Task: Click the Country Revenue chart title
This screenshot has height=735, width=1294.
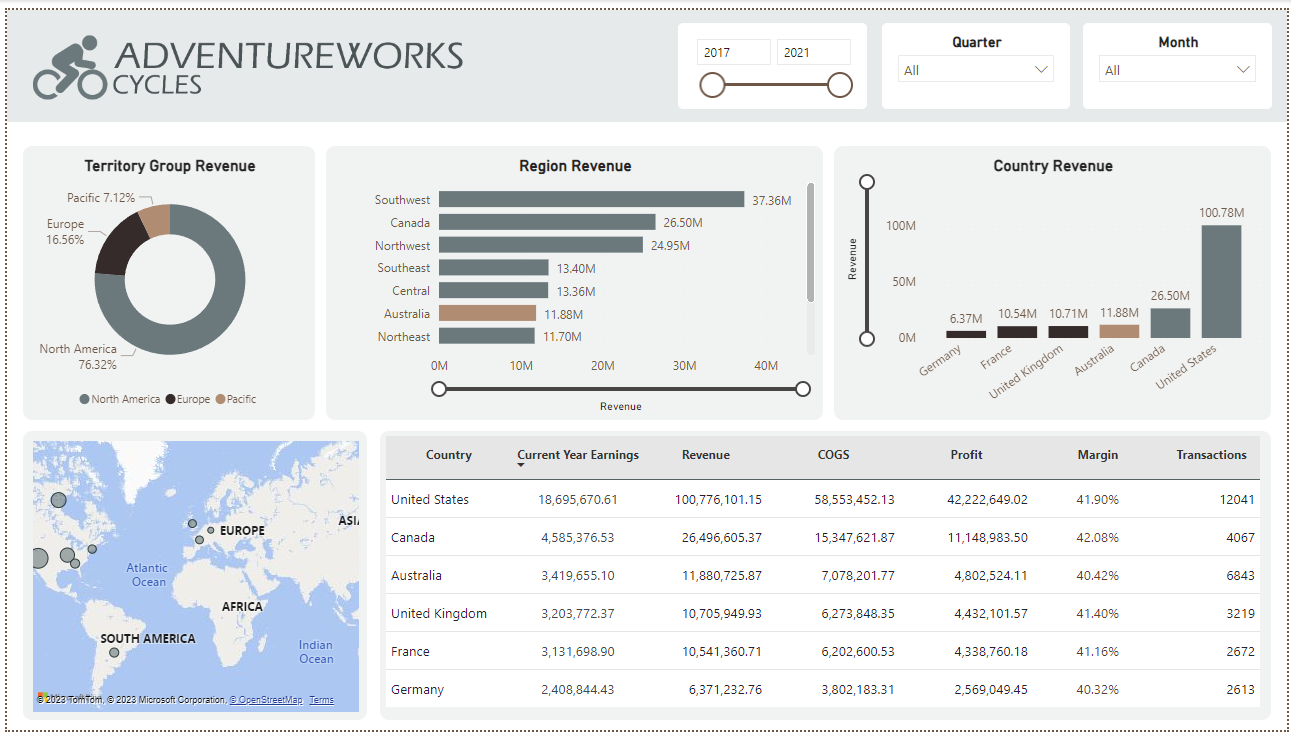Action: (1053, 166)
